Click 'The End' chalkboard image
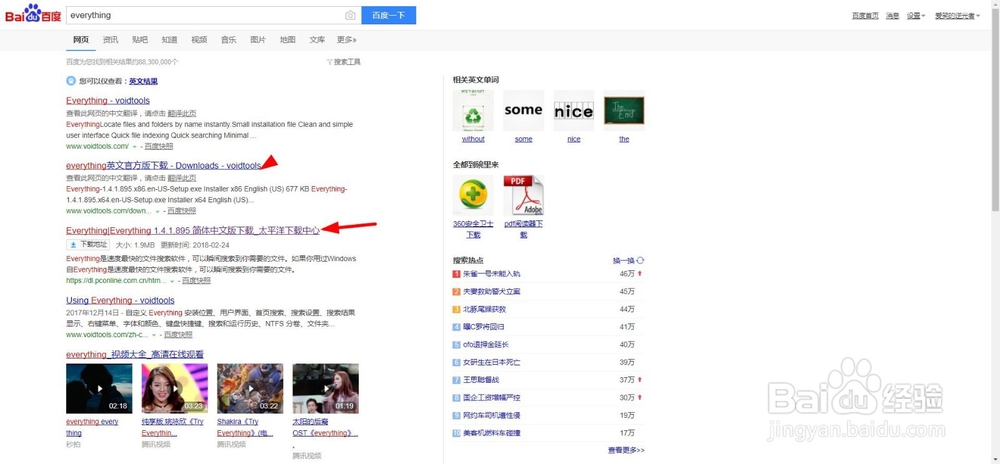Screen dimensions: 1000x464 pyautogui.click(x=624, y=110)
